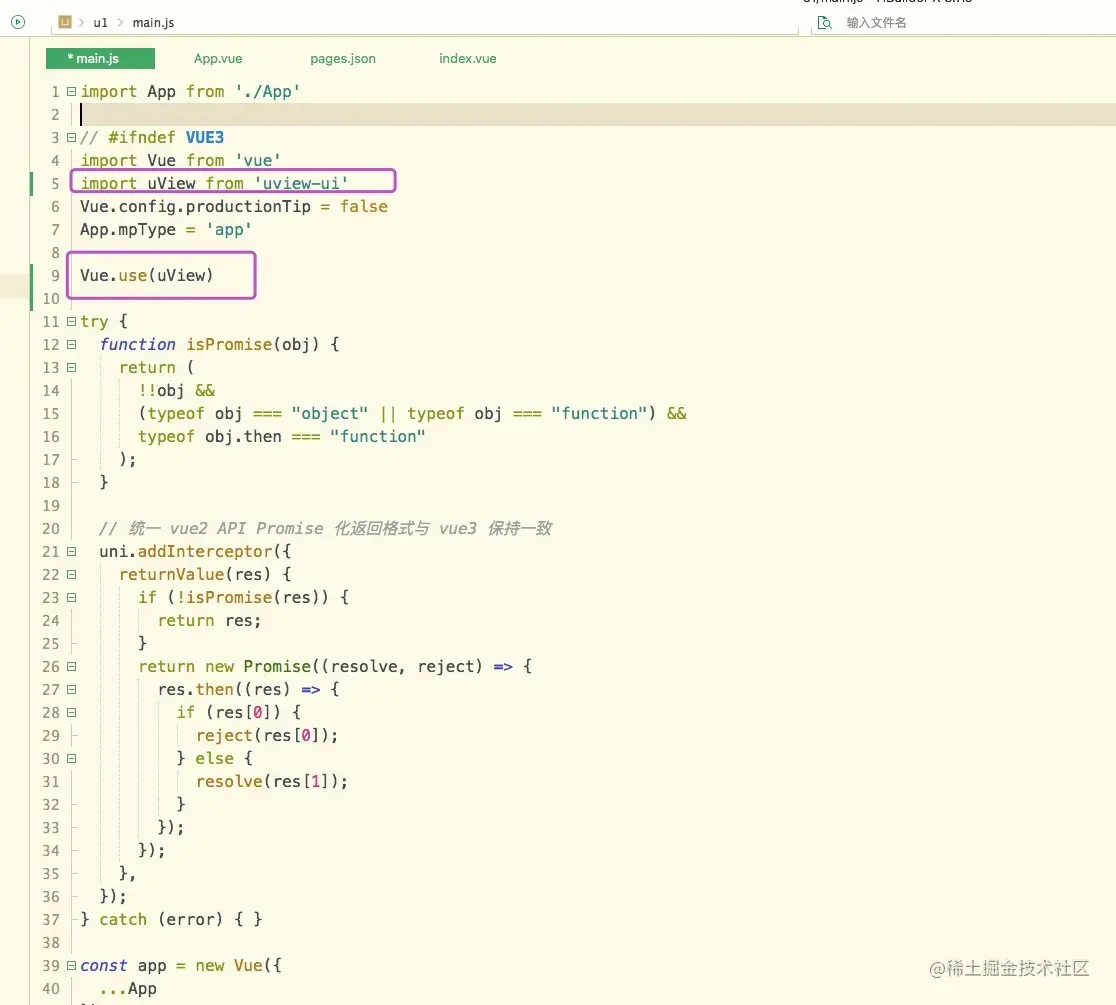The height and width of the screenshot is (1005, 1116).
Task: Collapse if block fold on line 23
Action: point(71,598)
